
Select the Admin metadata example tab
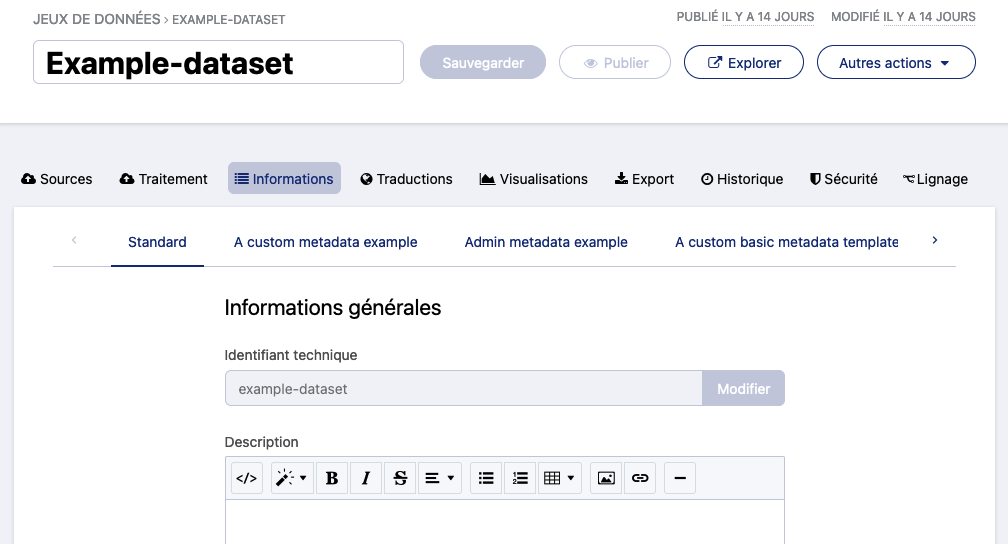pyautogui.click(x=546, y=242)
